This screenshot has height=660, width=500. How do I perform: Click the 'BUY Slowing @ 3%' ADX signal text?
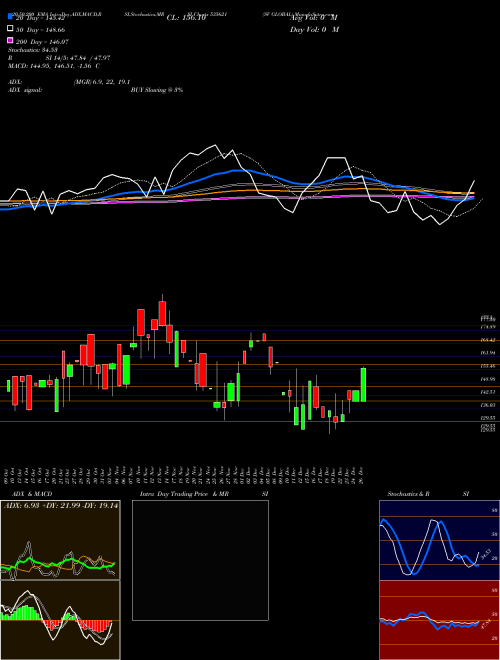tap(157, 90)
